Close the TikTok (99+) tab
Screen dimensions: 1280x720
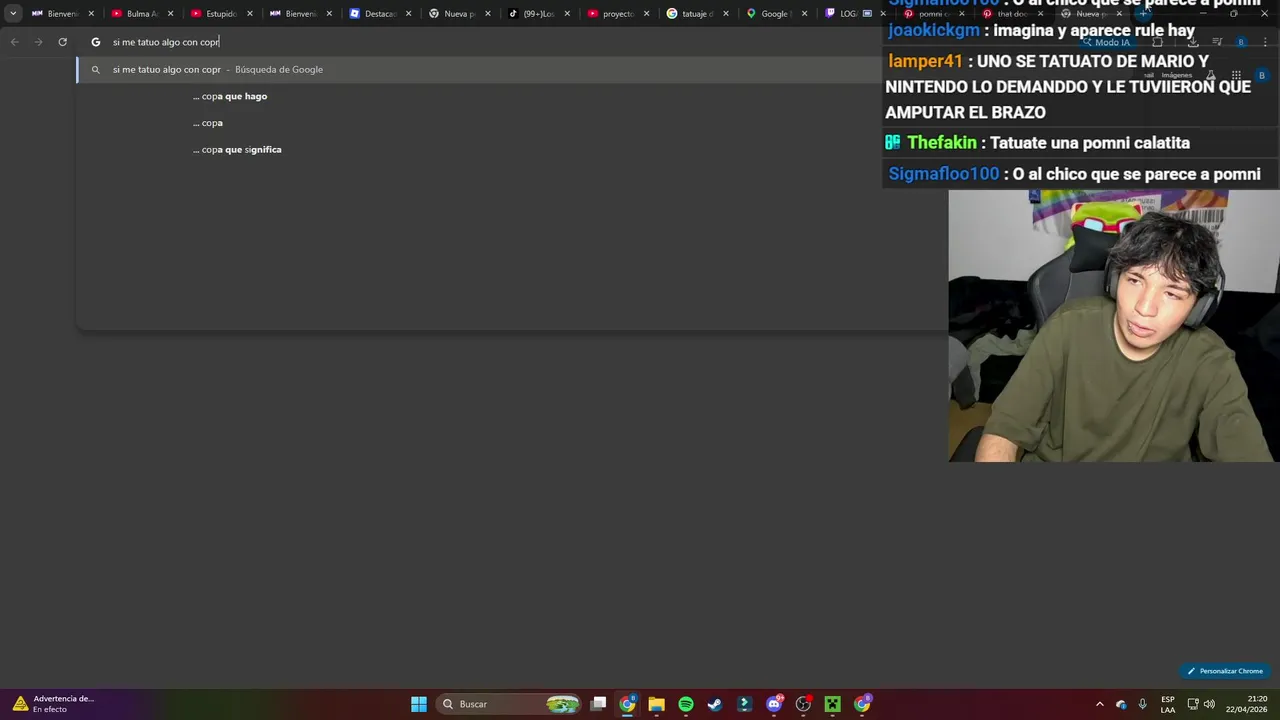[567, 14]
